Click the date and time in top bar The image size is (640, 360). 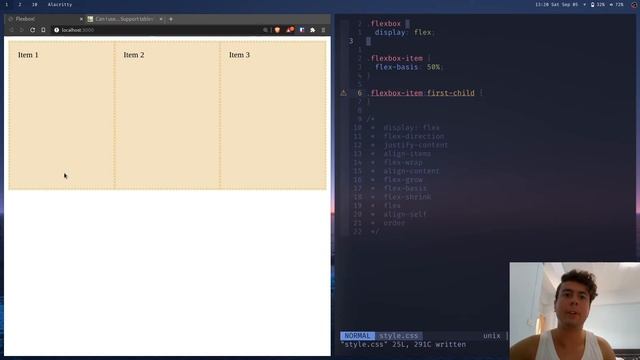556,4
